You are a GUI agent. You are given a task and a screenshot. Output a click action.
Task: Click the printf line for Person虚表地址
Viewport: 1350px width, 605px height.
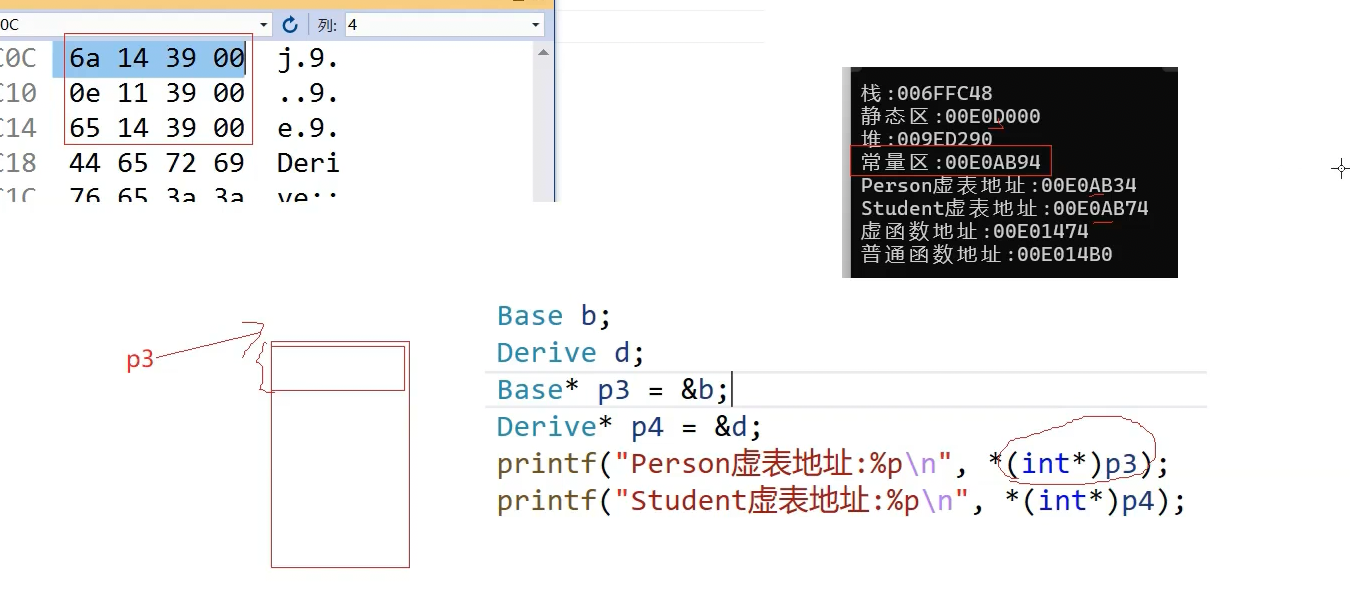pos(833,464)
